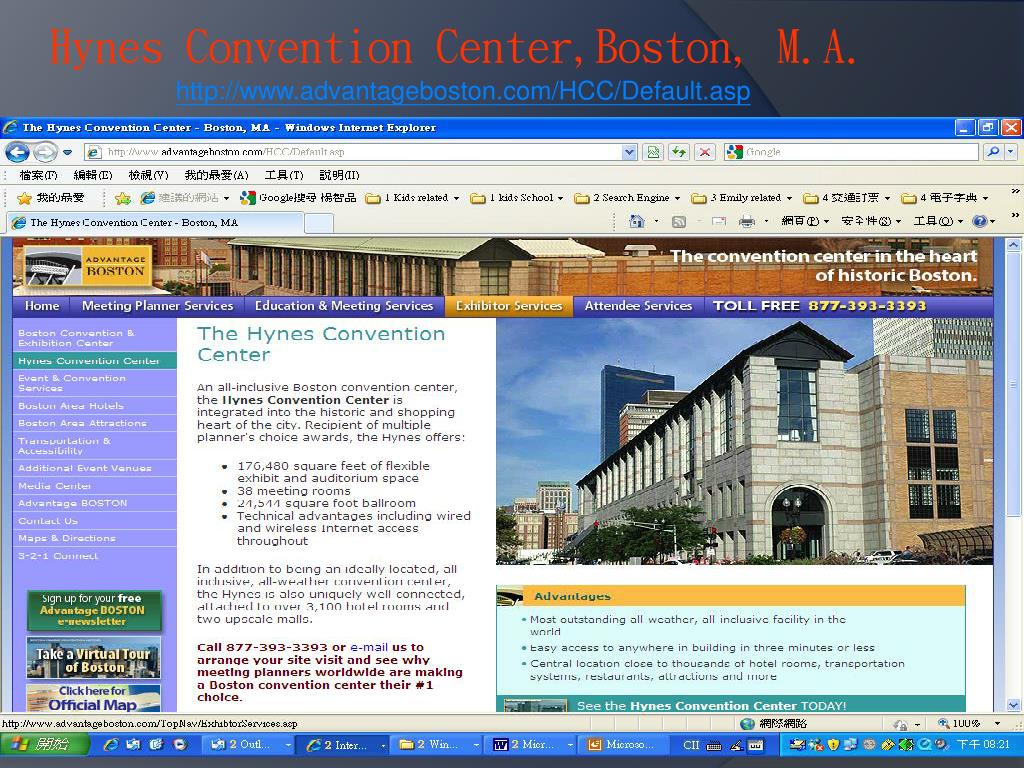Expand the 1 kids School favorites folder

click(x=517, y=198)
